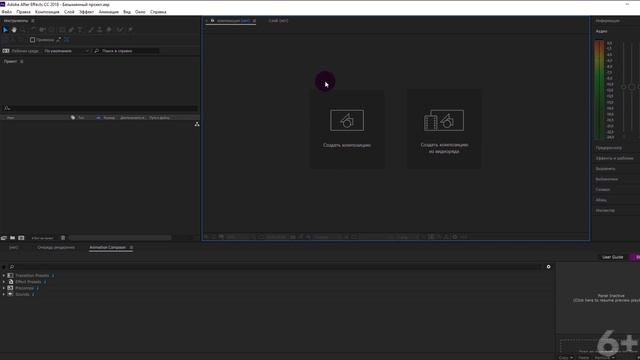The width and height of the screenshot is (640, 360).
Task: Open the Инструменты panel menu icon
Action: click(33, 21)
